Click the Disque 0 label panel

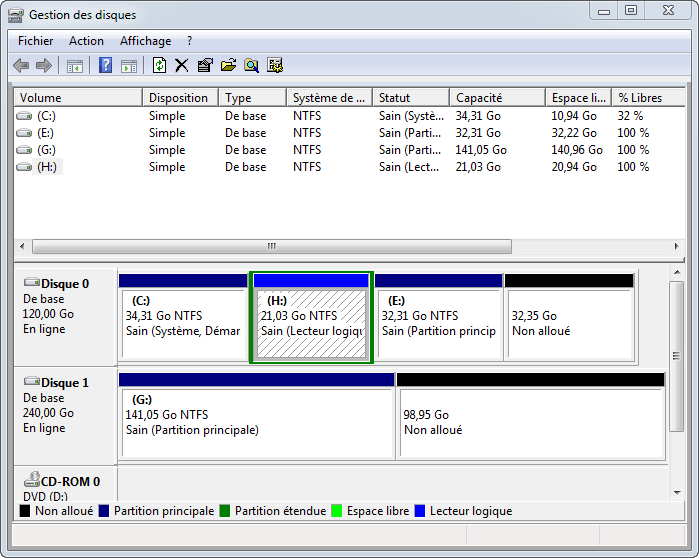pos(66,317)
